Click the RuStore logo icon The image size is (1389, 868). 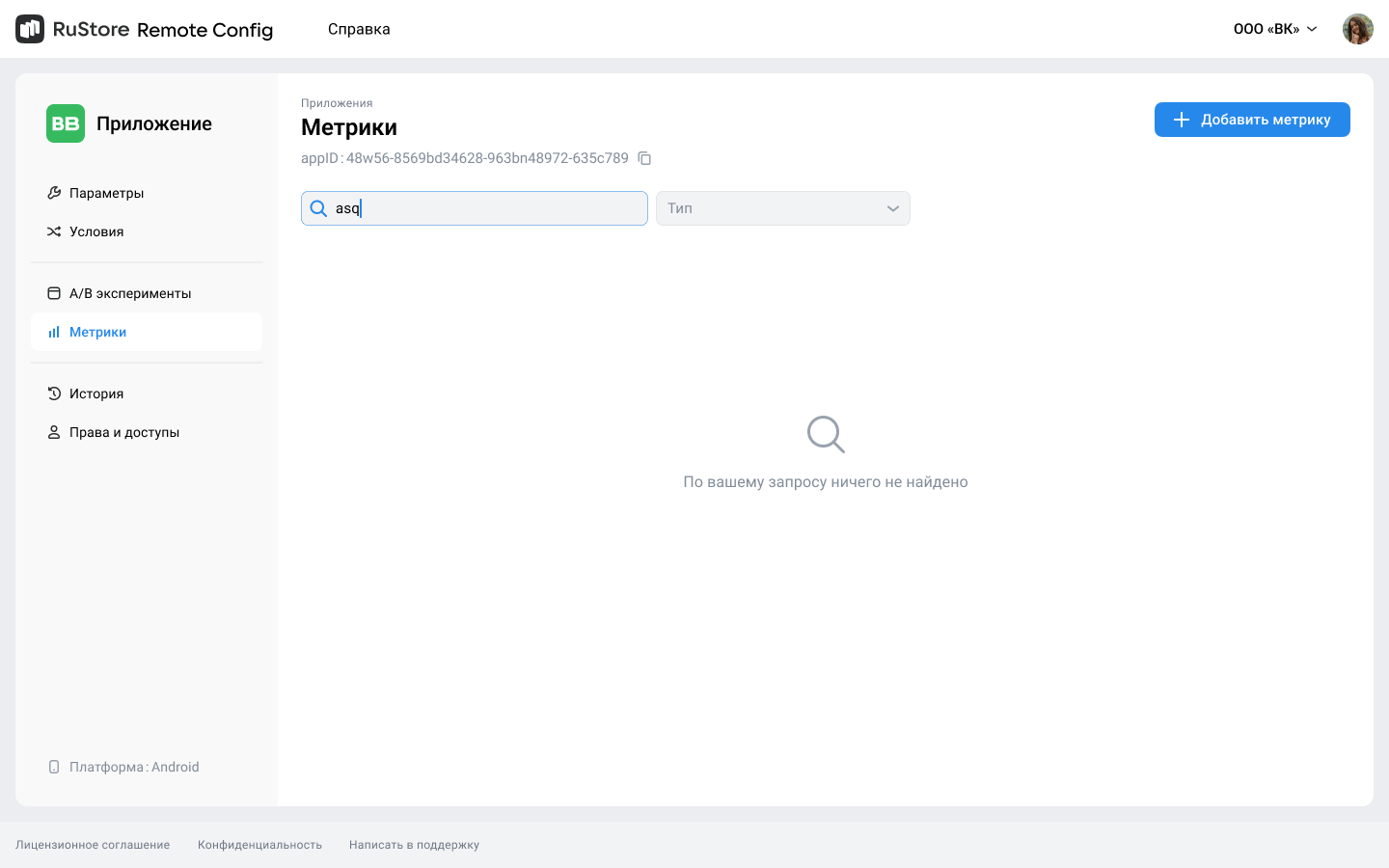pos(30,29)
